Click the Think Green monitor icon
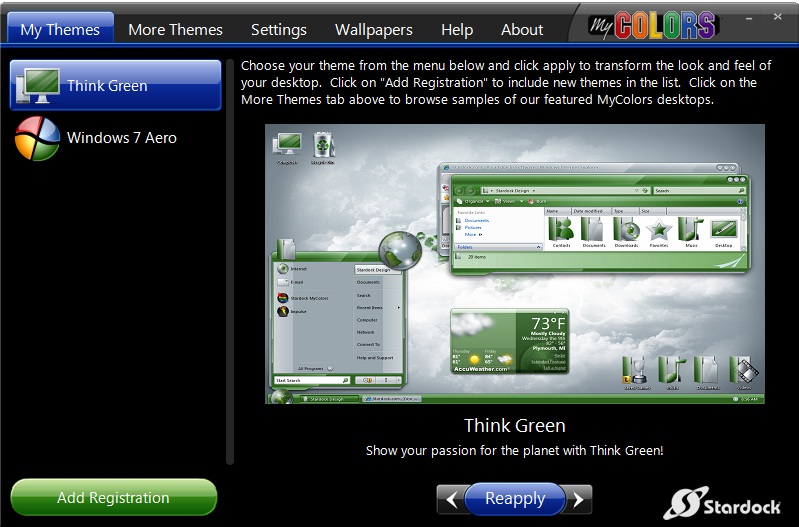This screenshot has height=527, width=799. pos(37,86)
